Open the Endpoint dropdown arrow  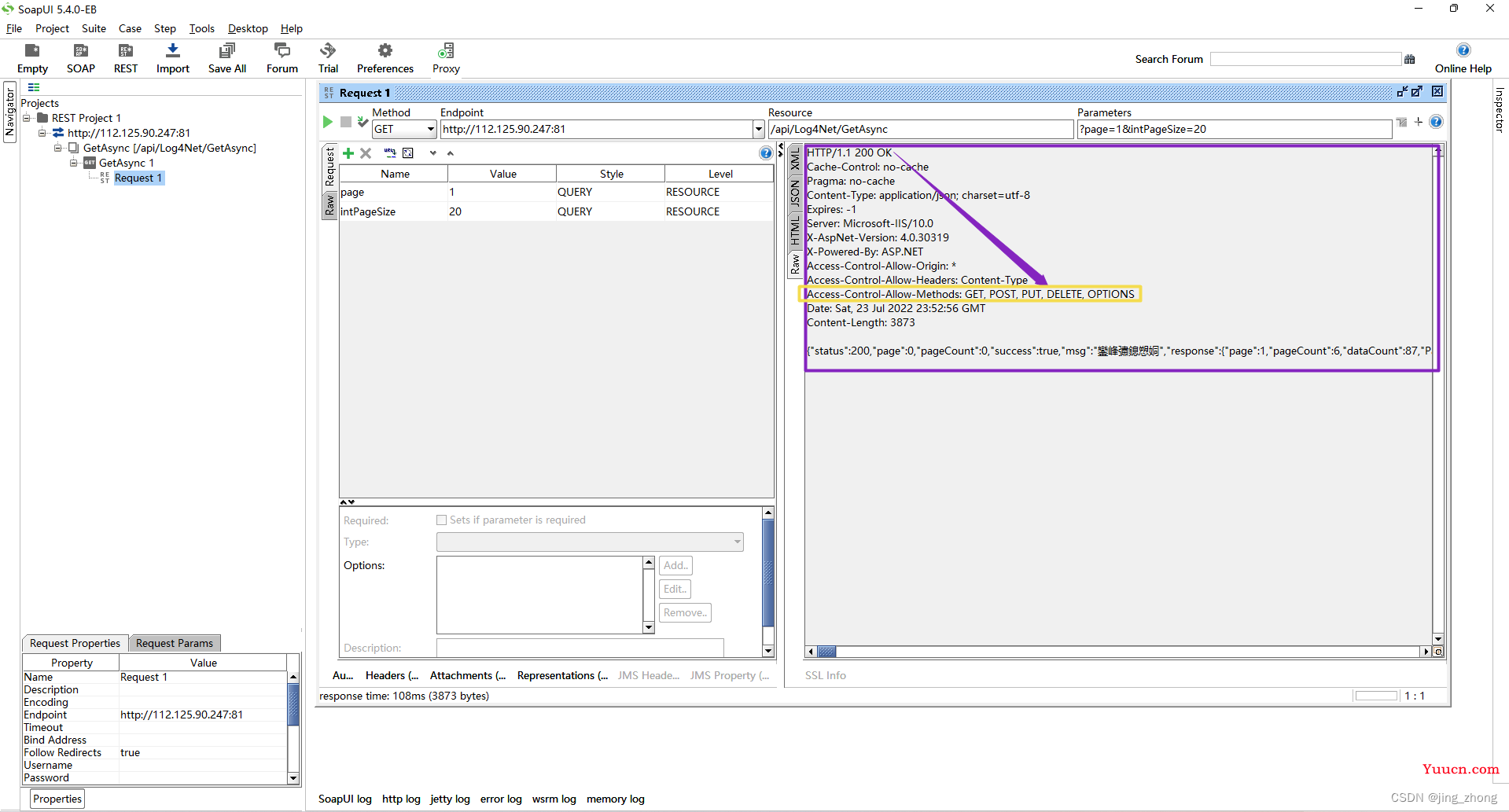758,130
